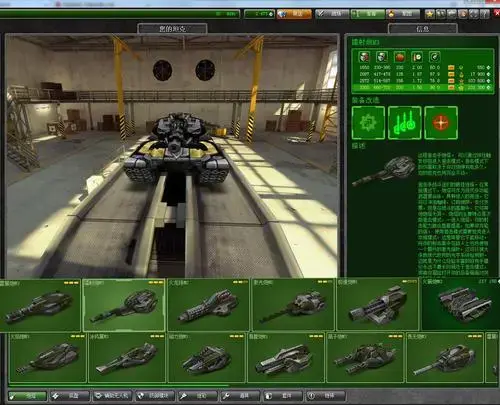This screenshot has width=500, height=405.
Task: Select the three green shells alteration icon
Action: [x=405, y=123]
